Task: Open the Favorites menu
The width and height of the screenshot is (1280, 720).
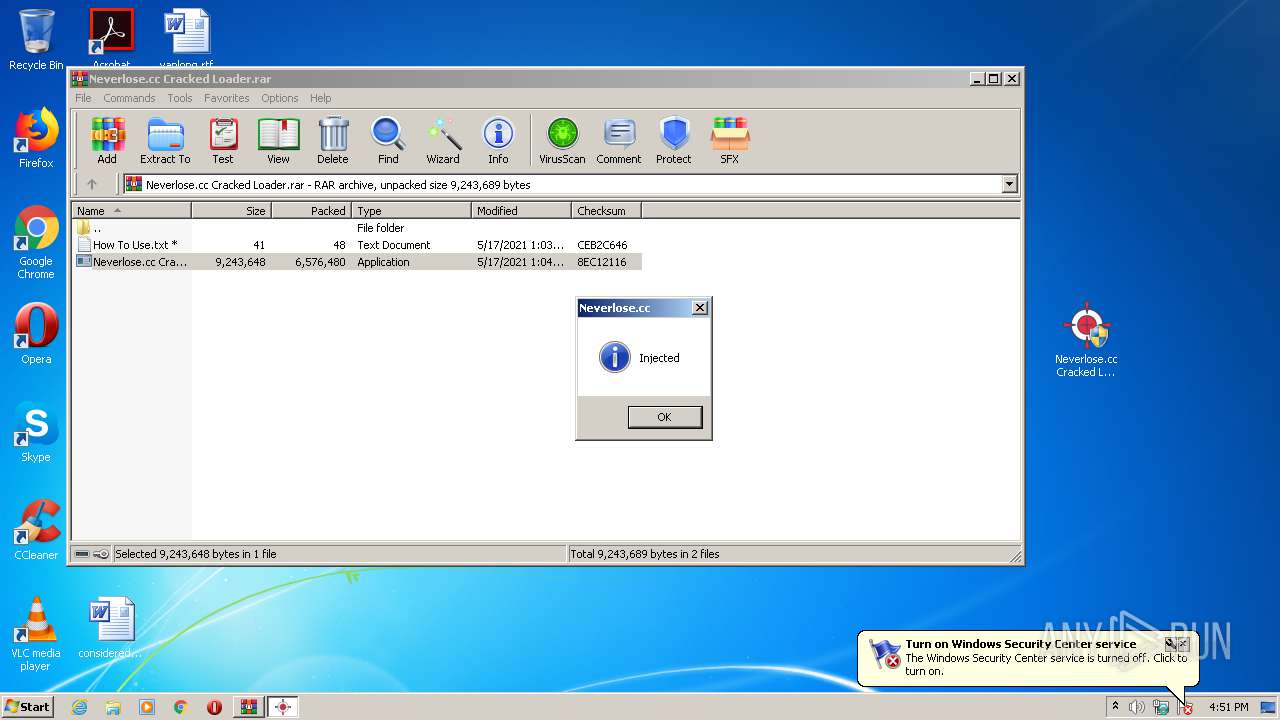Action: tap(227, 98)
